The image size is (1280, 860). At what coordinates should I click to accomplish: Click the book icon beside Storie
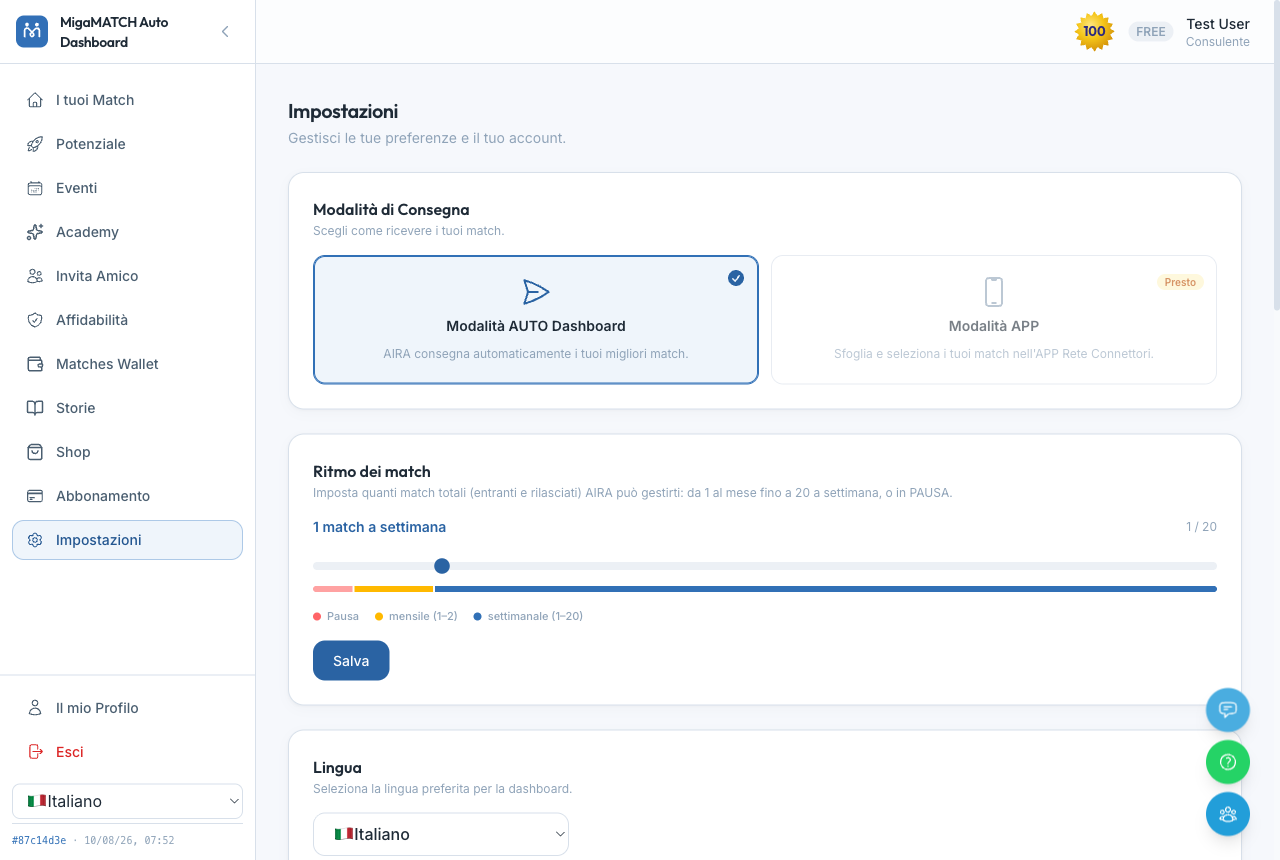[35, 408]
